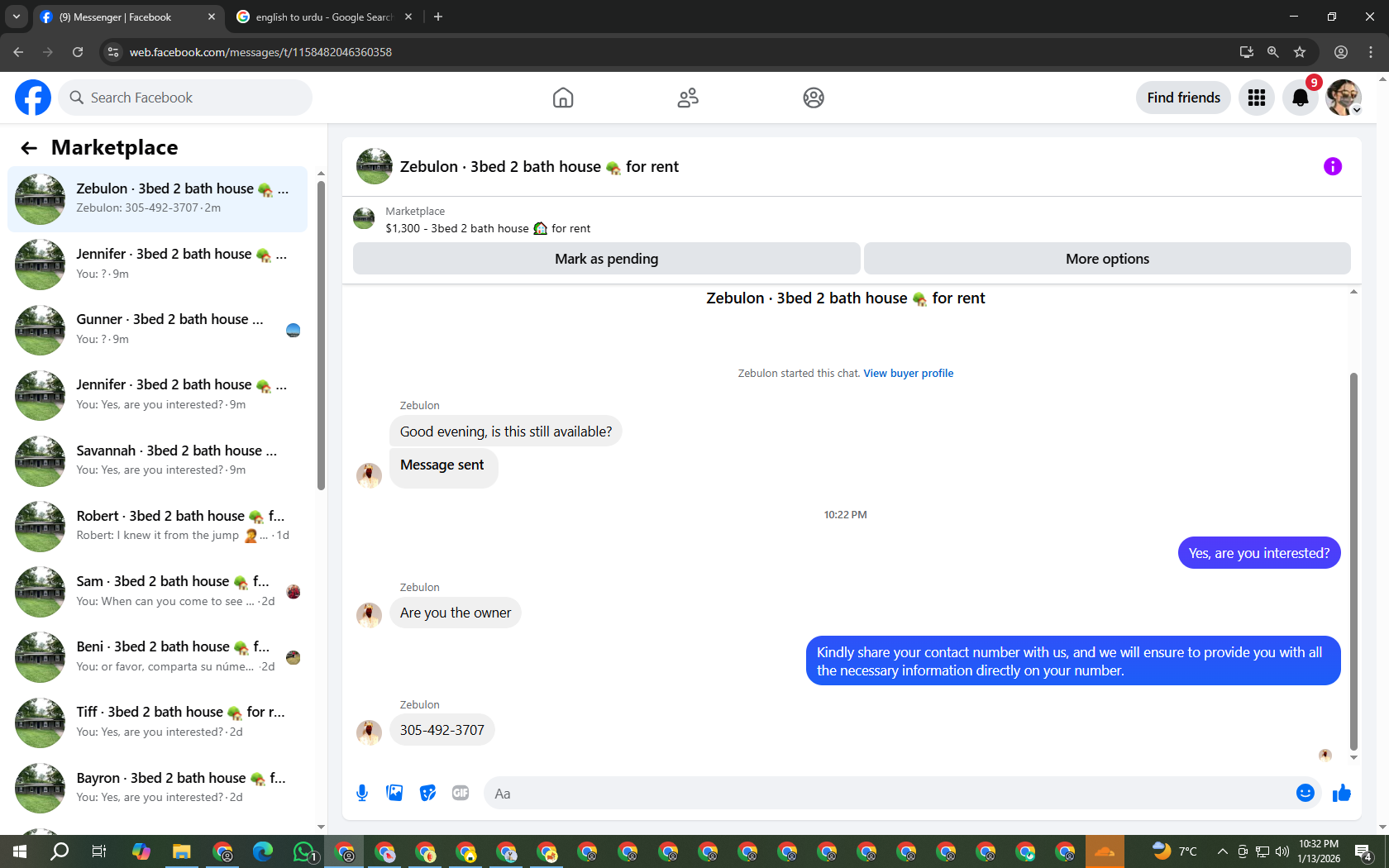Click the site information icon in address bar

click(x=113, y=52)
